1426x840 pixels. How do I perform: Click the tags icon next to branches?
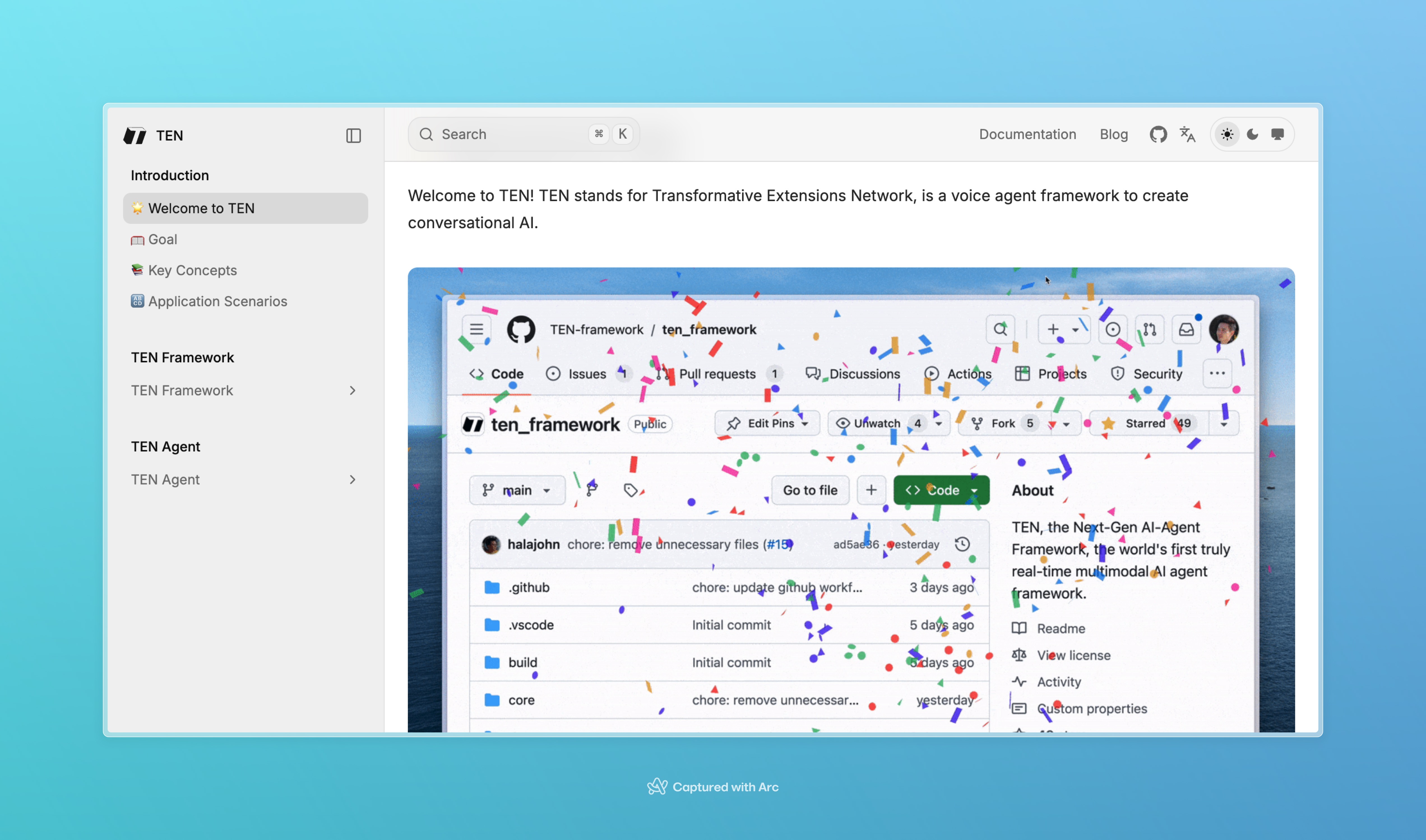(631, 490)
